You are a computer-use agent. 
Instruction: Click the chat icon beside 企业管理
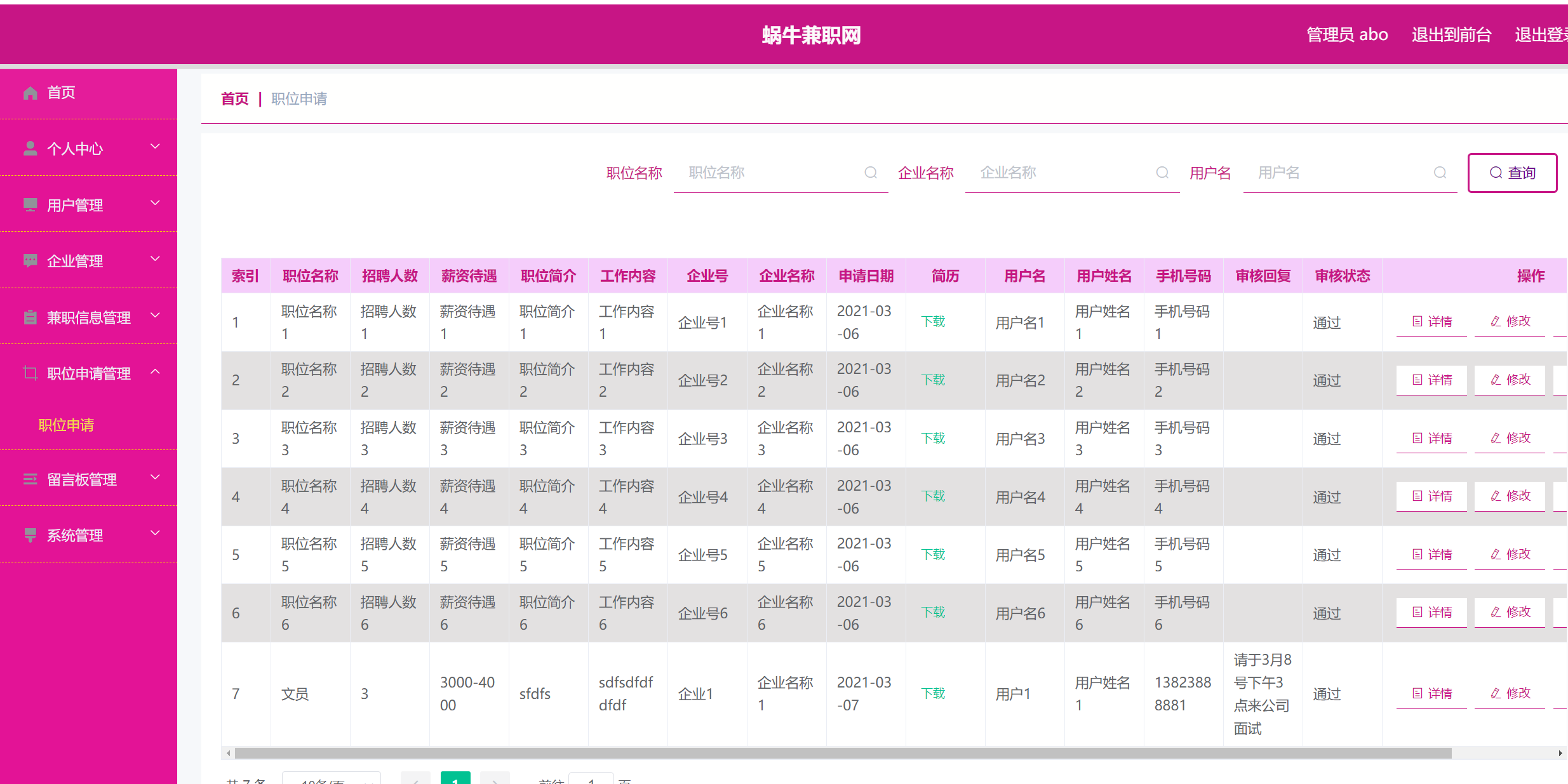(30, 261)
